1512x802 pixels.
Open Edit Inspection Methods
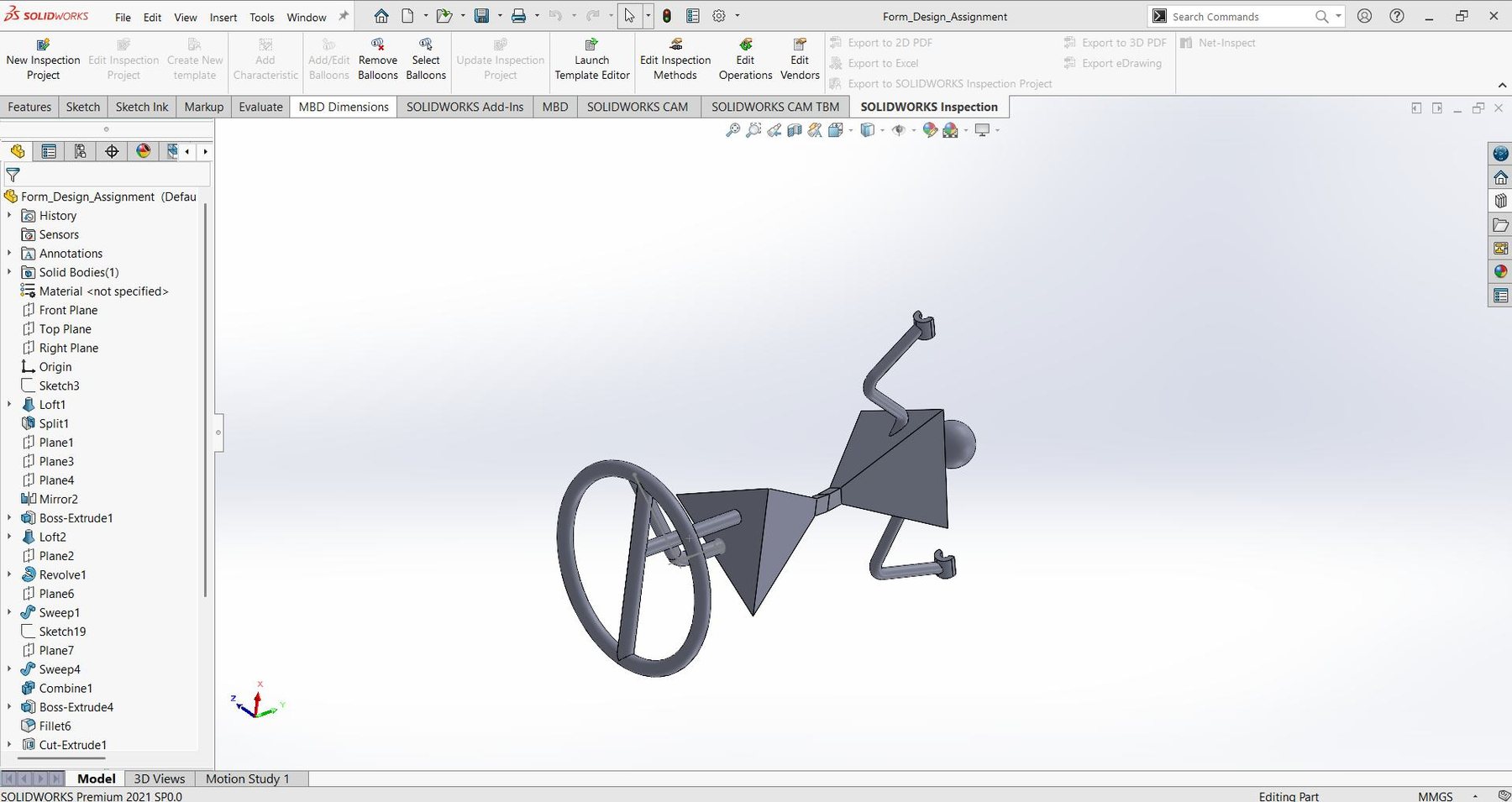tap(675, 60)
